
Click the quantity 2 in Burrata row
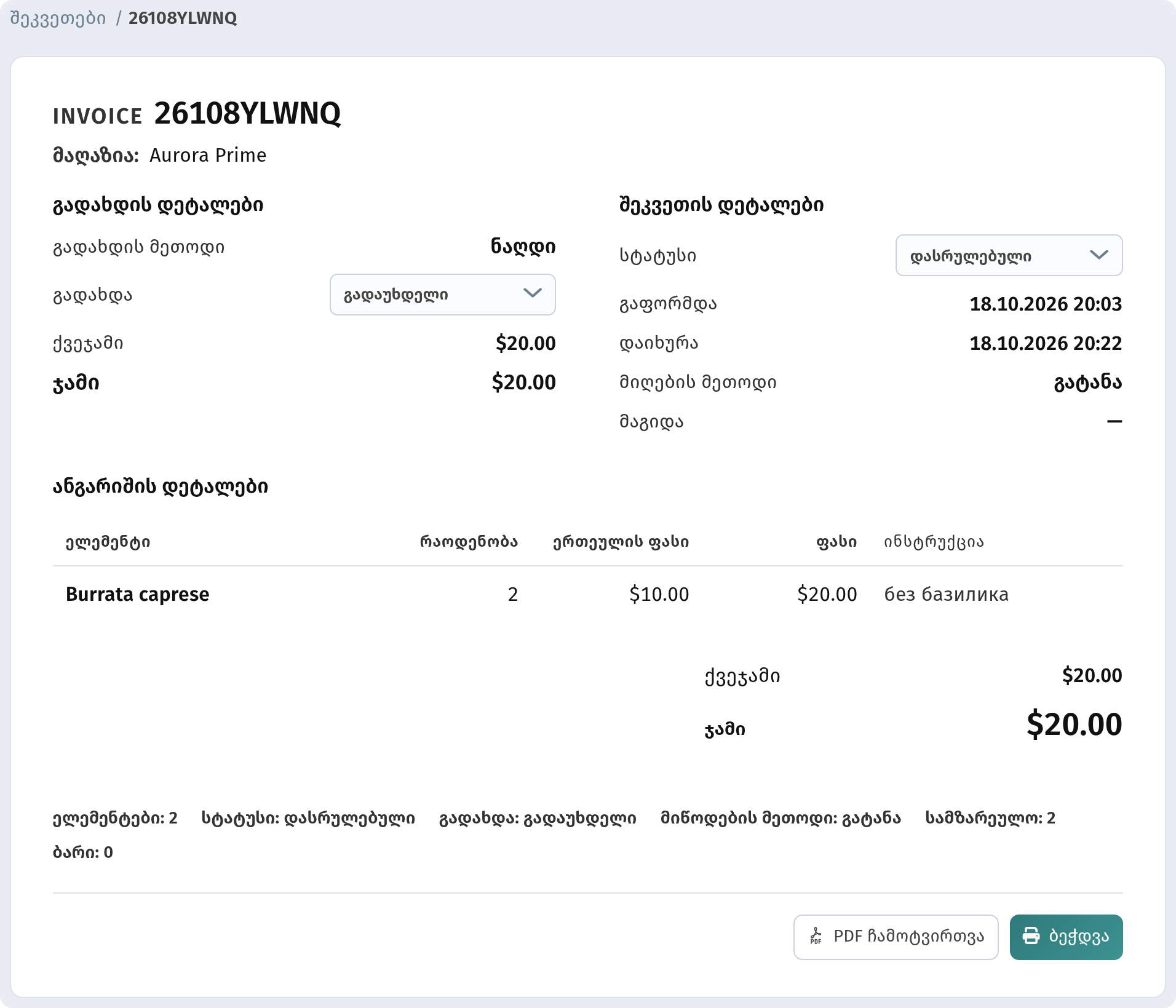pyautogui.click(x=513, y=594)
